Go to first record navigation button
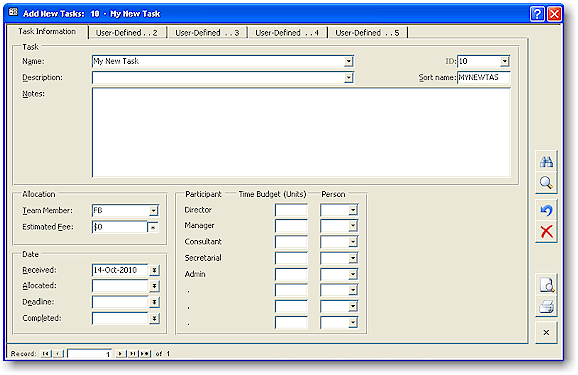Viewport: 578px width, 375px height. pyautogui.click(x=46, y=354)
